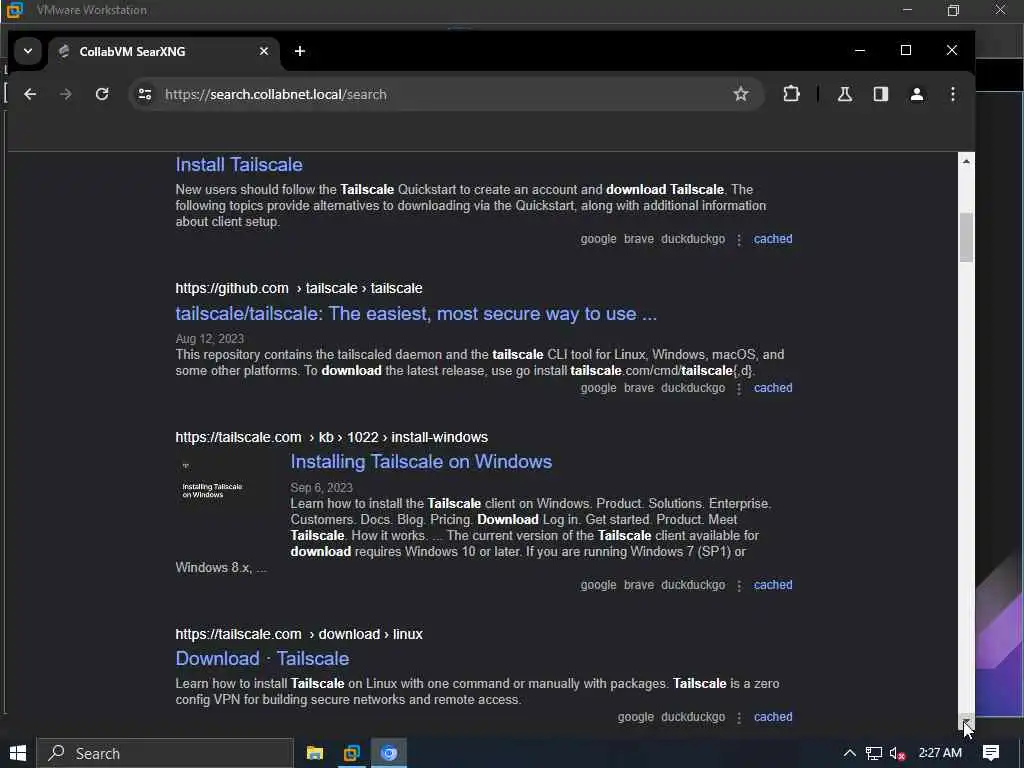1024x768 pixels.
Task: Expand engine options for download linux result
Action: (x=739, y=718)
